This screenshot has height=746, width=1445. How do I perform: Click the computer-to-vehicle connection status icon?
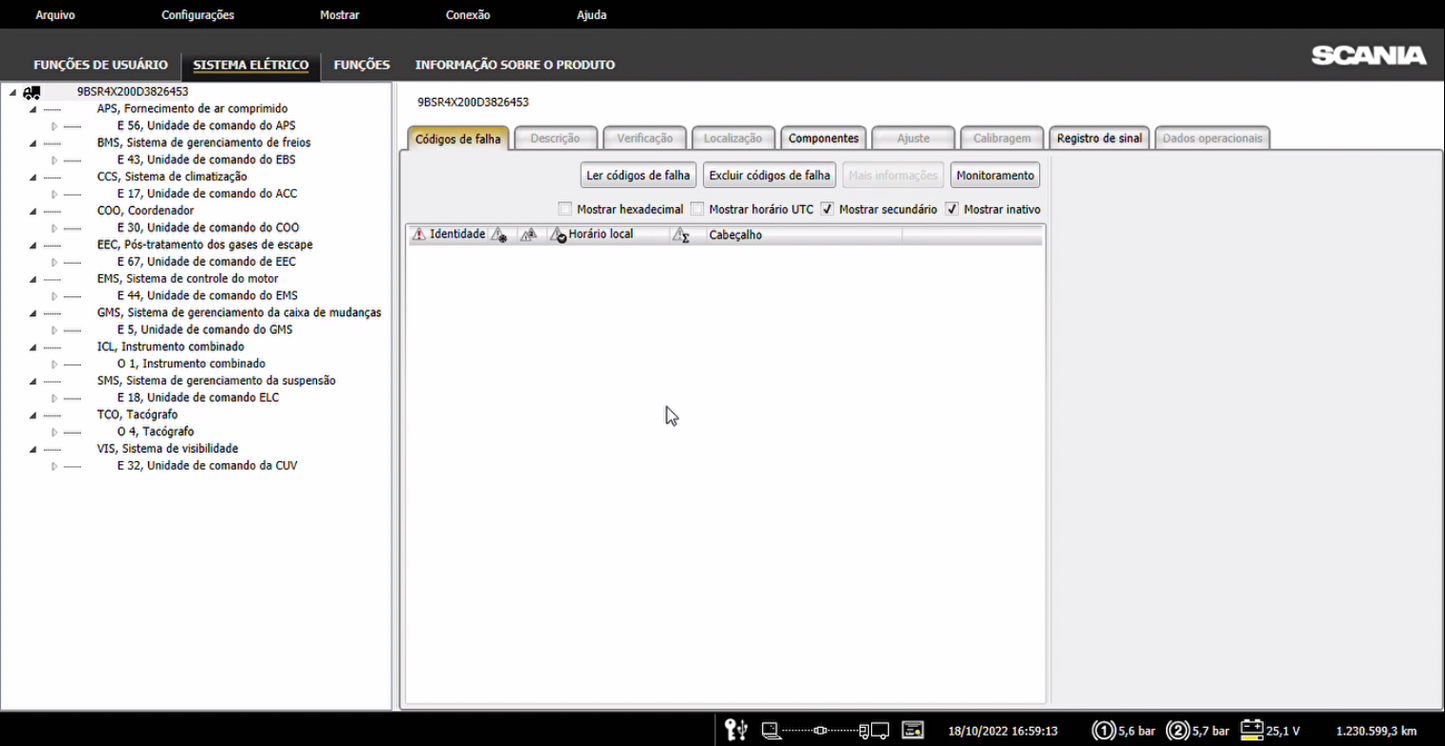click(x=825, y=730)
